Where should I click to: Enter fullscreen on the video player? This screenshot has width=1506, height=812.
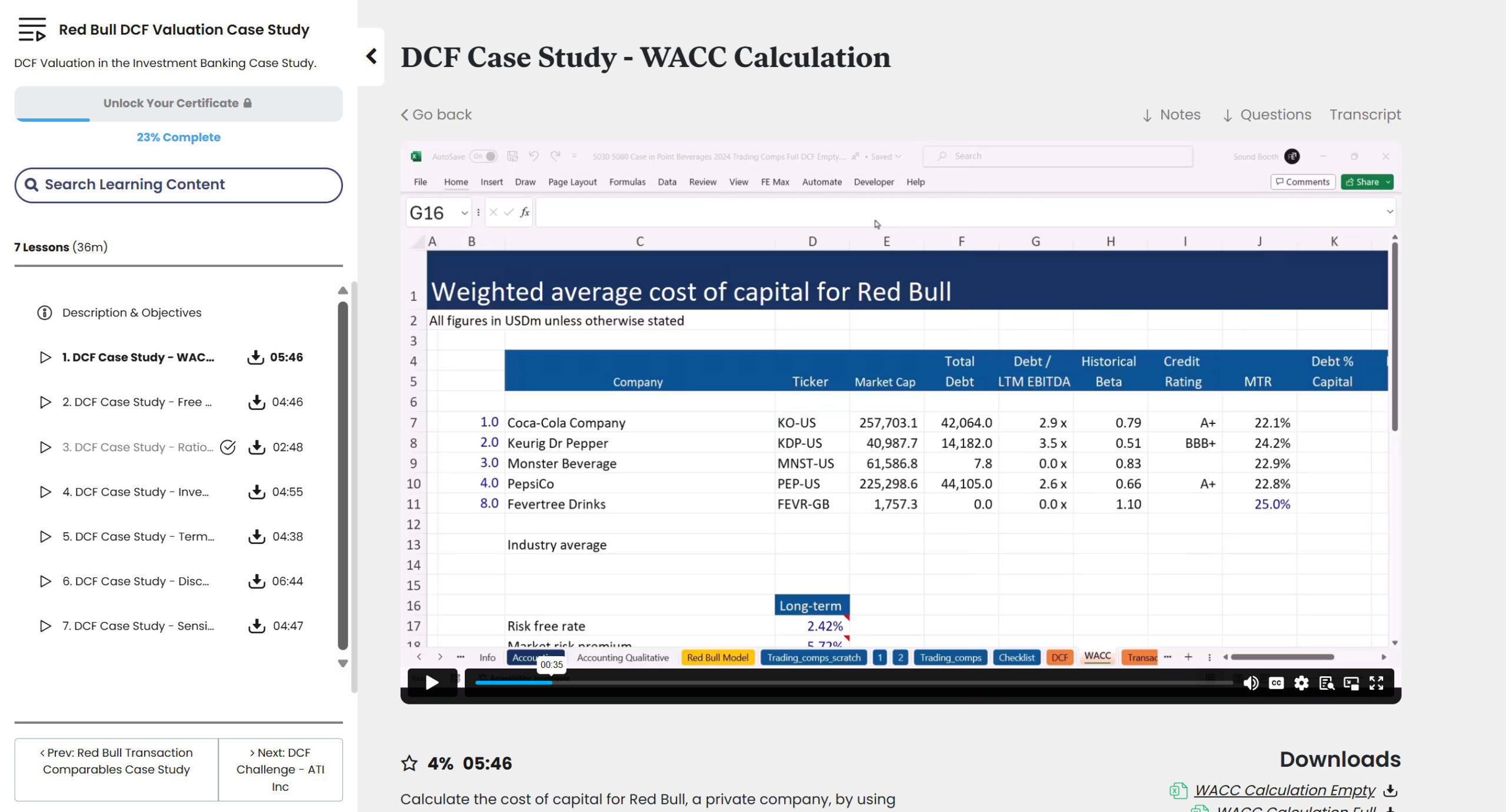(x=1377, y=682)
